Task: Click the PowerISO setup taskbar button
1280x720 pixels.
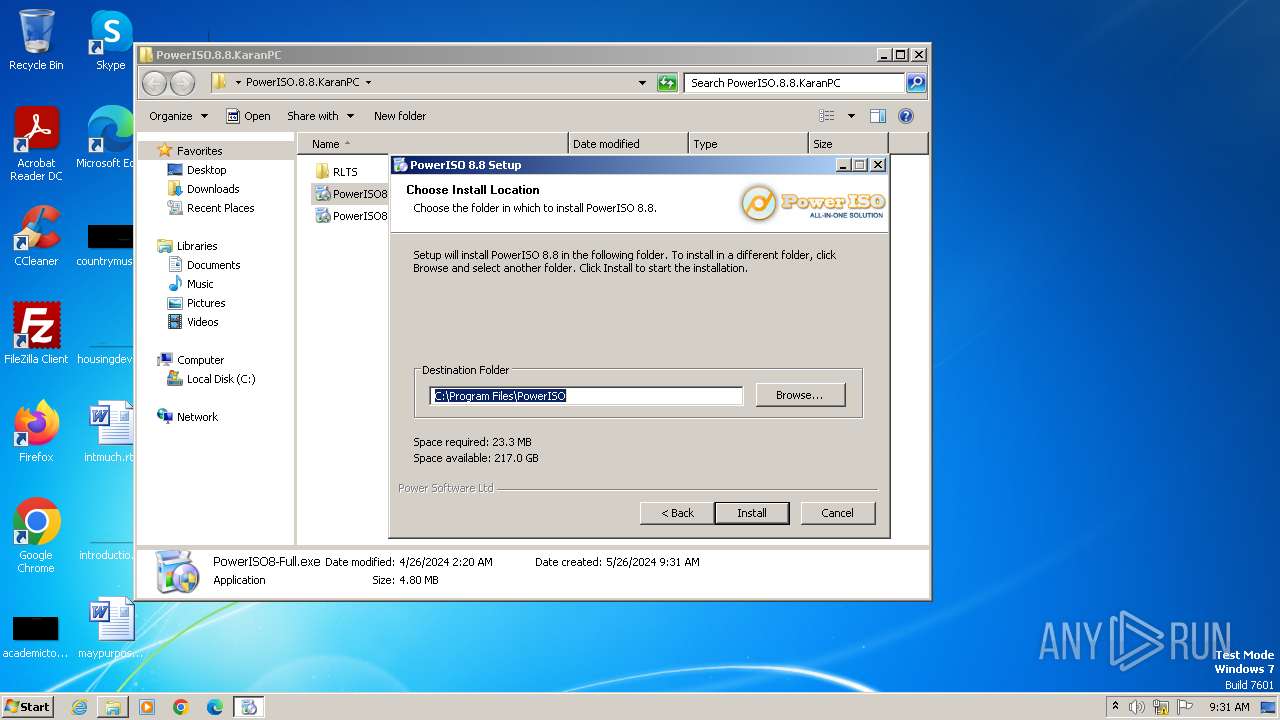Action: point(249,707)
